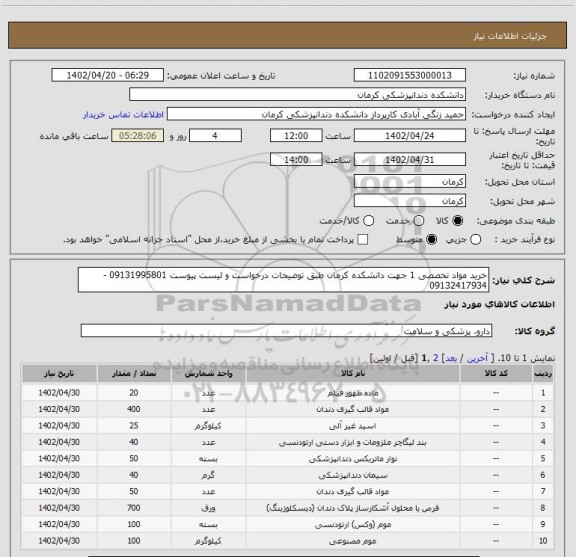Select row item اسید غیر آلی

coord(353,426)
